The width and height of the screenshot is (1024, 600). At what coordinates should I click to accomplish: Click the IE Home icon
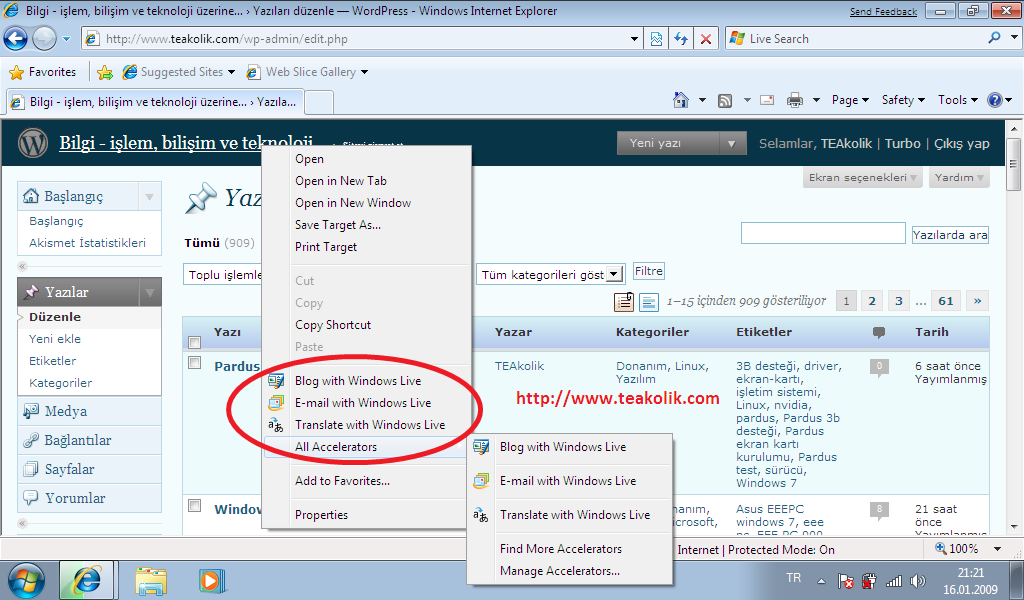coord(680,100)
